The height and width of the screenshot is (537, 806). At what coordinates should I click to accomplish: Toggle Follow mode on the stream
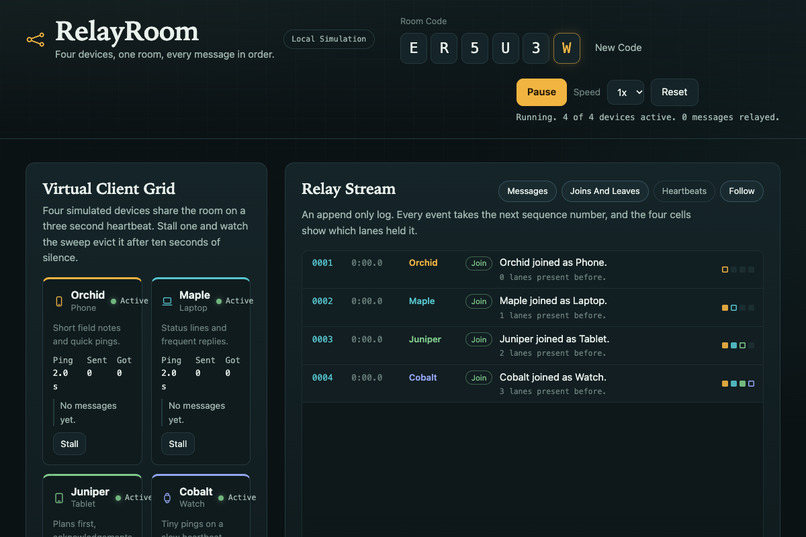click(x=742, y=191)
